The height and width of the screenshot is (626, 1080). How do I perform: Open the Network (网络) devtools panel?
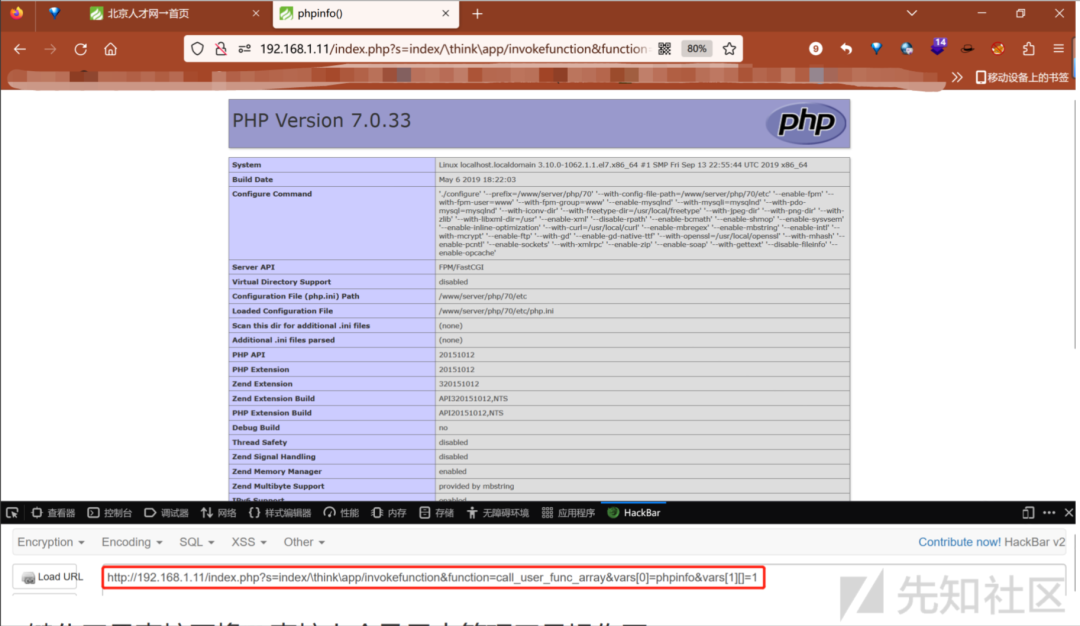pos(218,512)
